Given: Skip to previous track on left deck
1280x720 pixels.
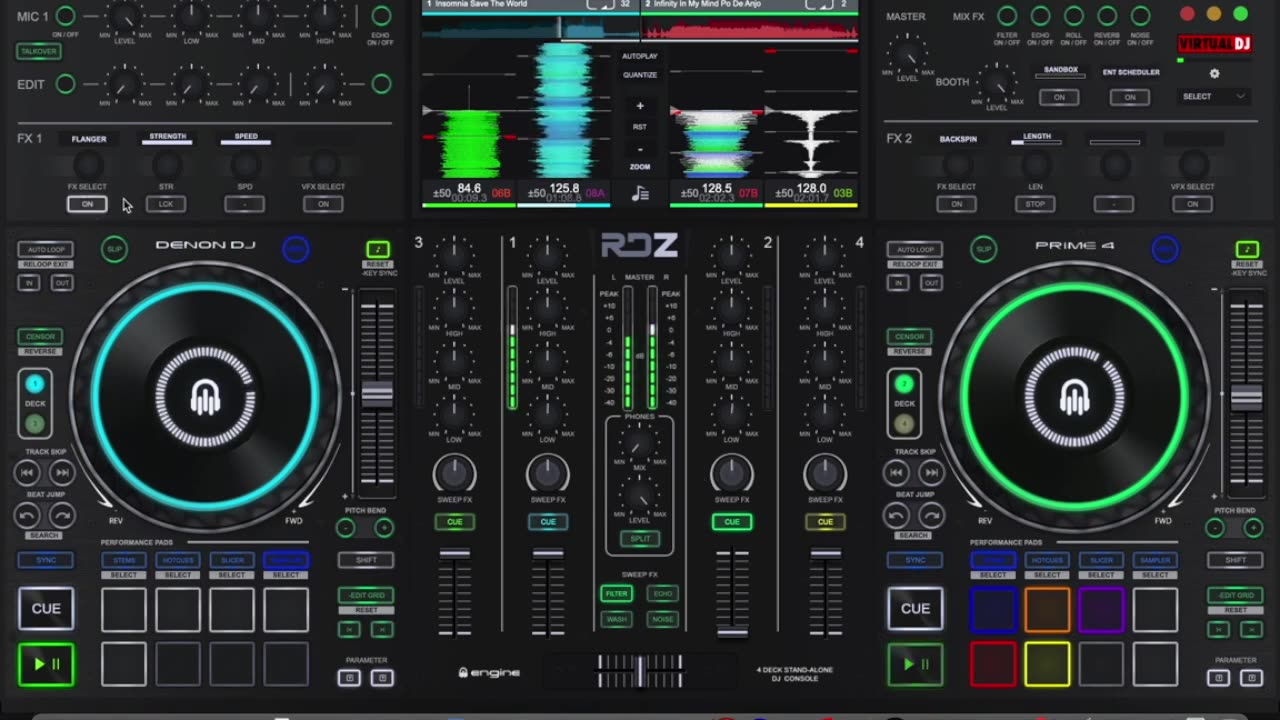Looking at the screenshot, I should [x=28, y=473].
